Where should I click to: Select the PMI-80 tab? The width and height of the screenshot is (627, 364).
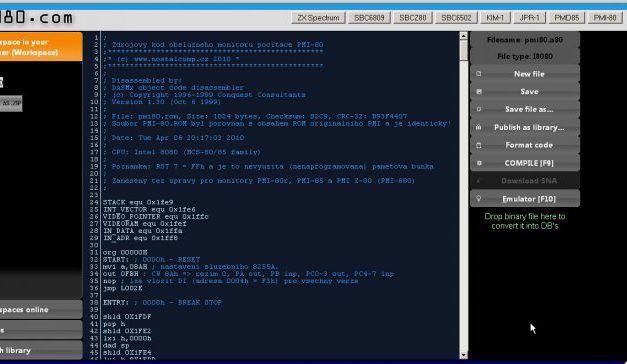tap(605, 18)
